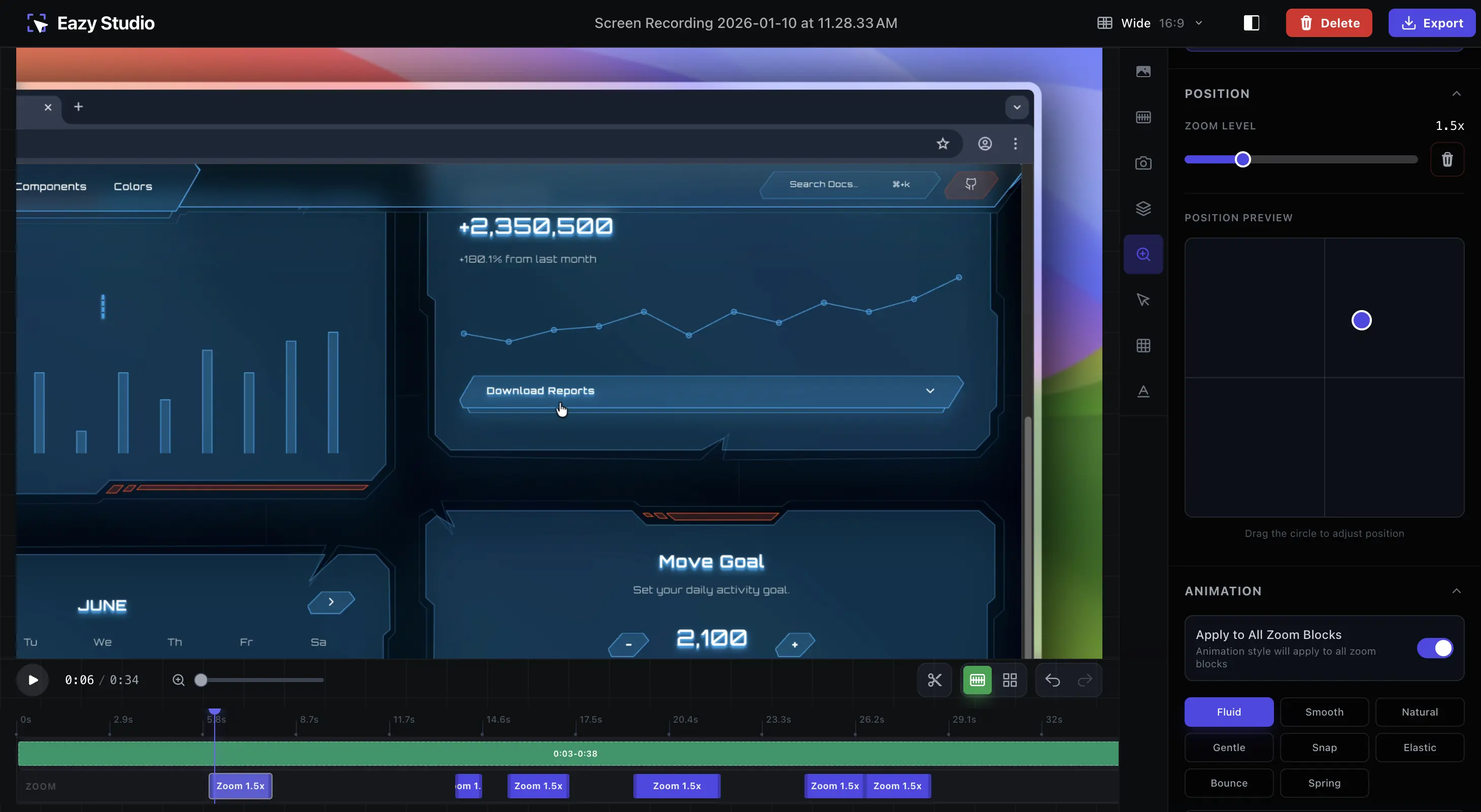Click the undo arrow button
The width and height of the screenshot is (1481, 812).
click(x=1052, y=681)
